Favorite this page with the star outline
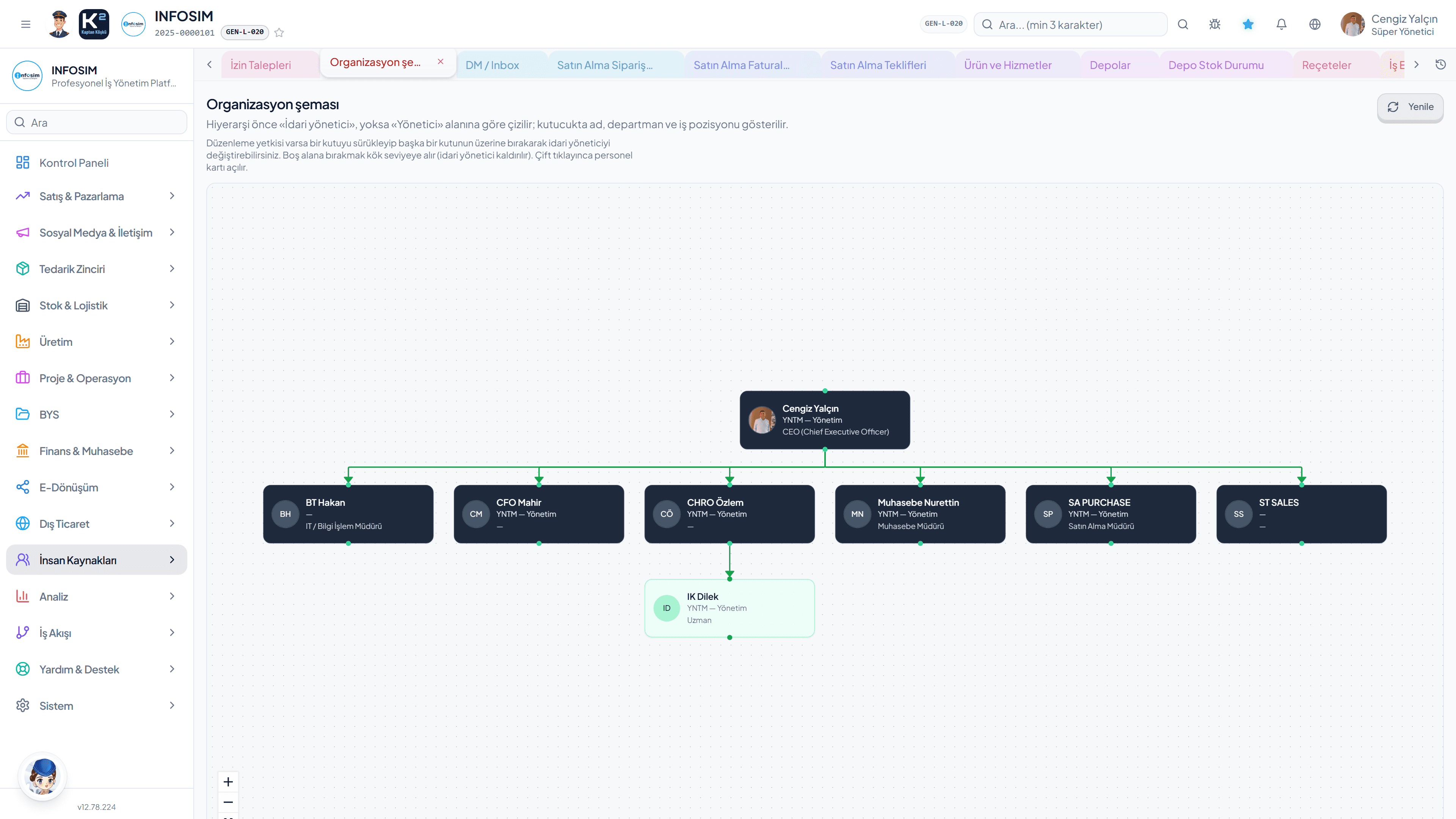This screenshot has width=1456, height=819. click(279, 33)
